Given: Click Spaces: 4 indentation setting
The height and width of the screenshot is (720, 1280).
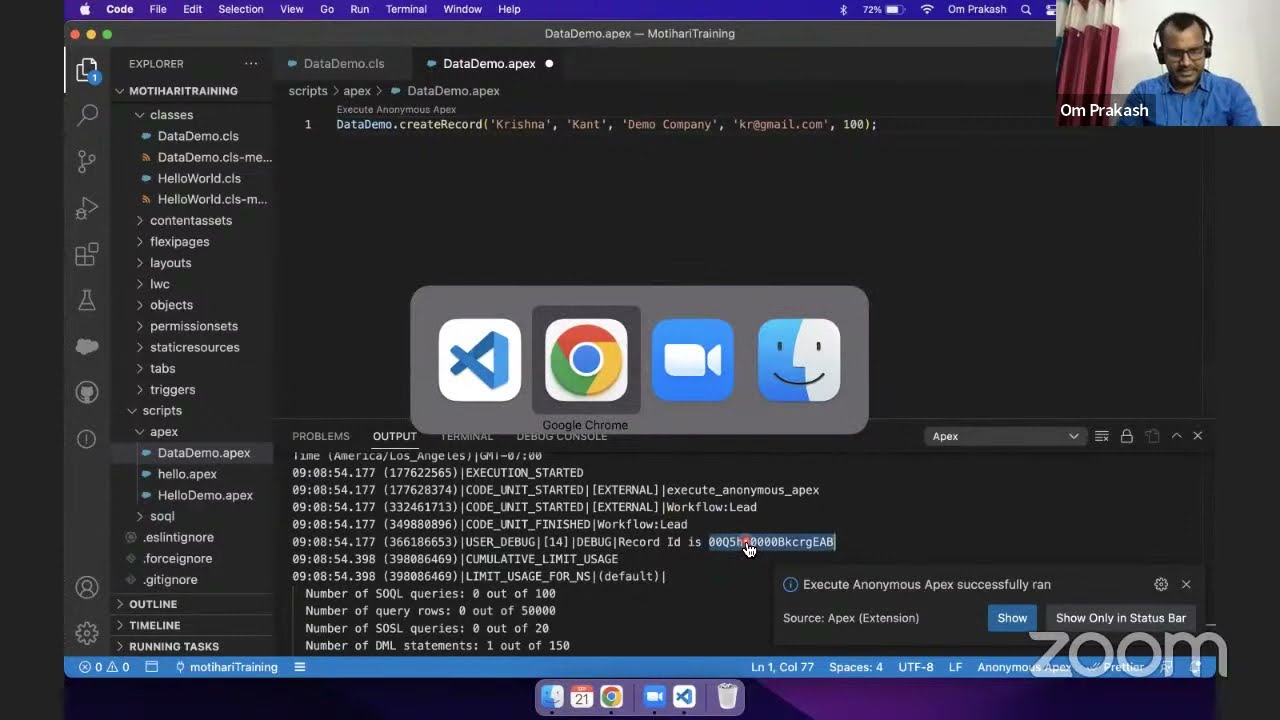Looking at the screenshot, I should coord(856,667).
